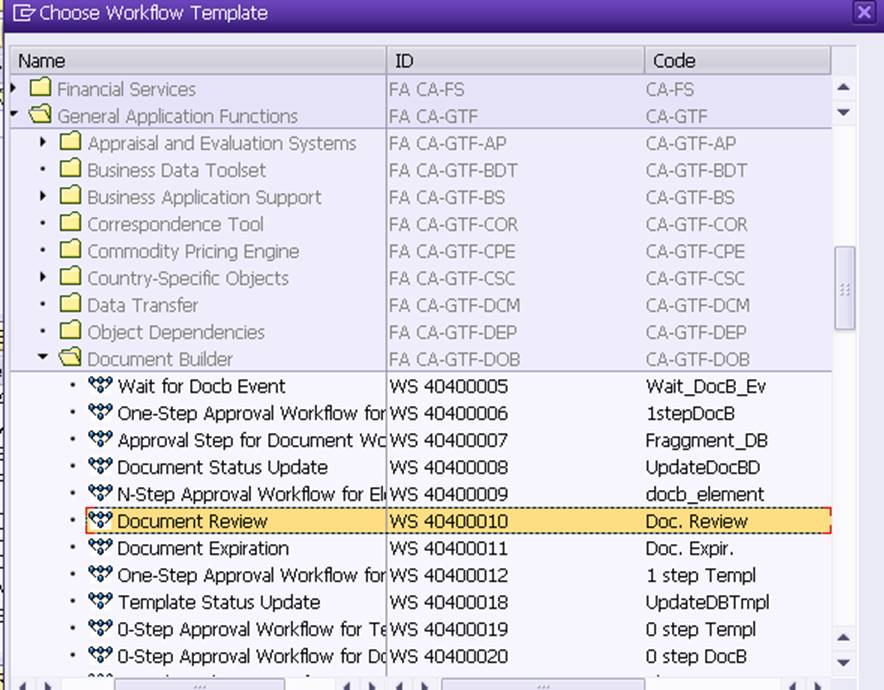This screenshot has height=690, width=884.
Task: Click the Business Application Support folder icon
Action: [x=70, y=196]
